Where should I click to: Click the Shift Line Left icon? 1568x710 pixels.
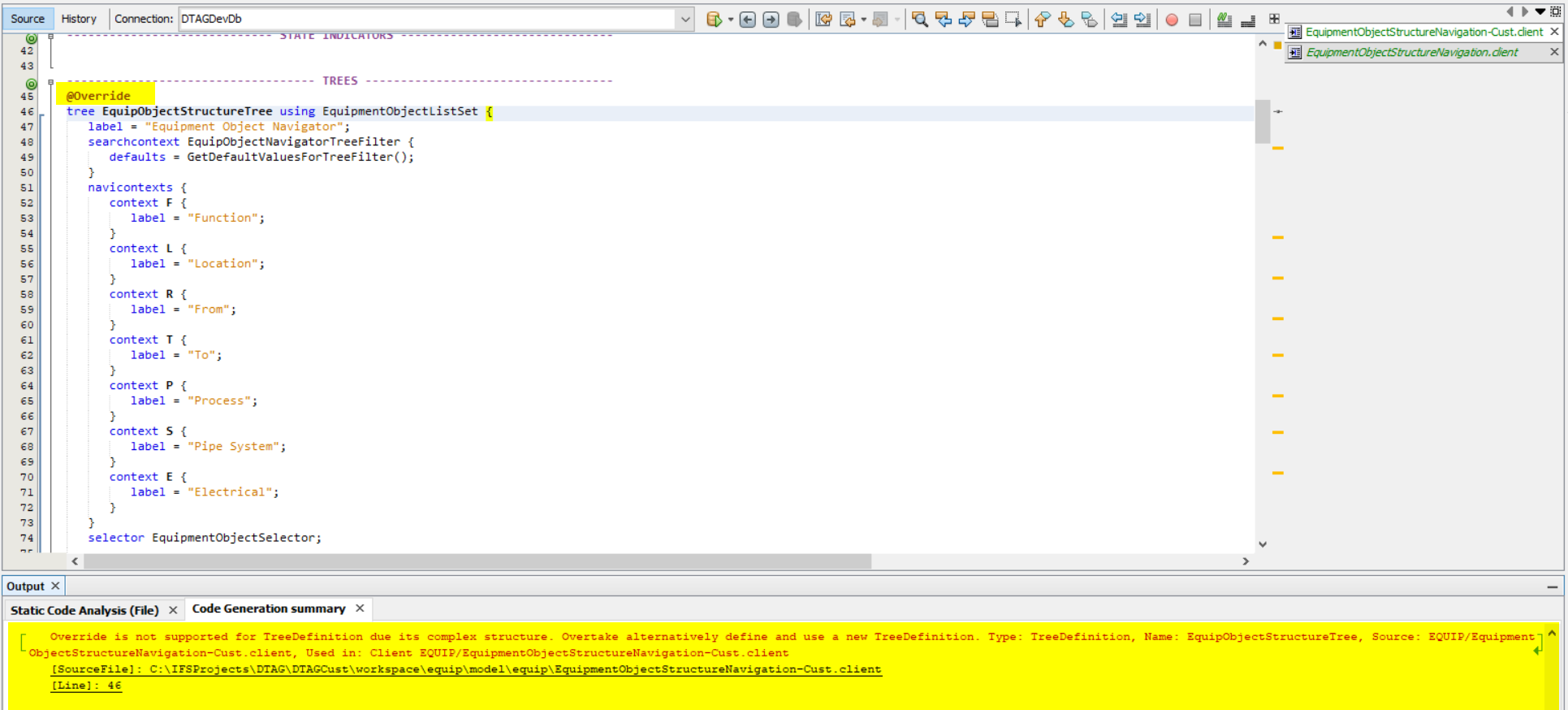(1119, 19)
